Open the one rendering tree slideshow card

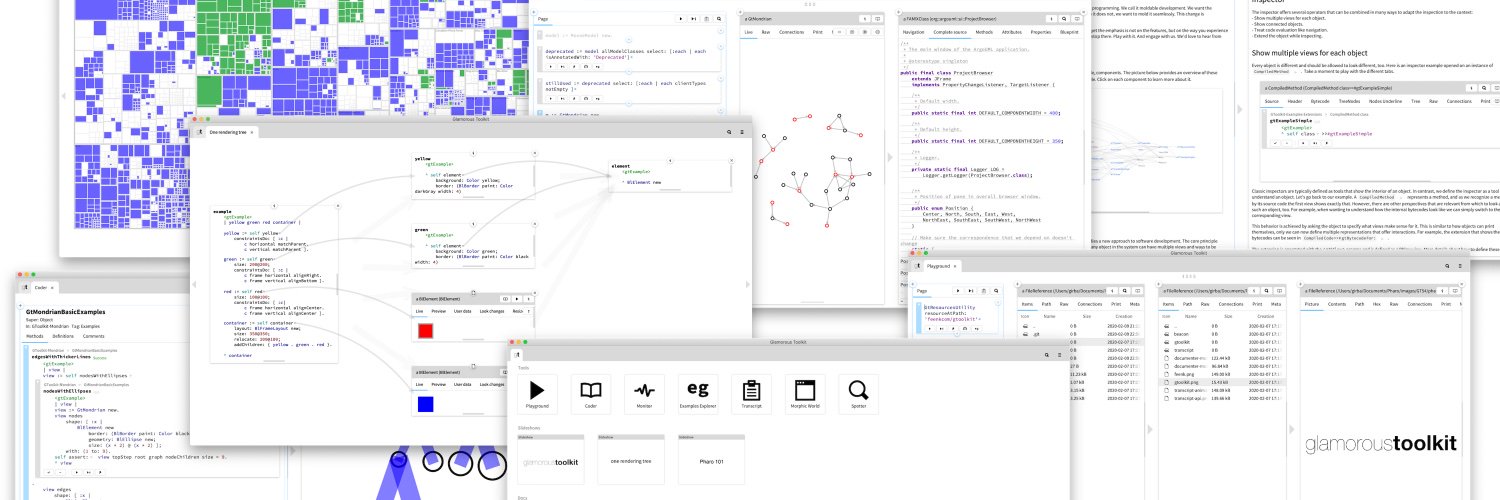(630, 459)
